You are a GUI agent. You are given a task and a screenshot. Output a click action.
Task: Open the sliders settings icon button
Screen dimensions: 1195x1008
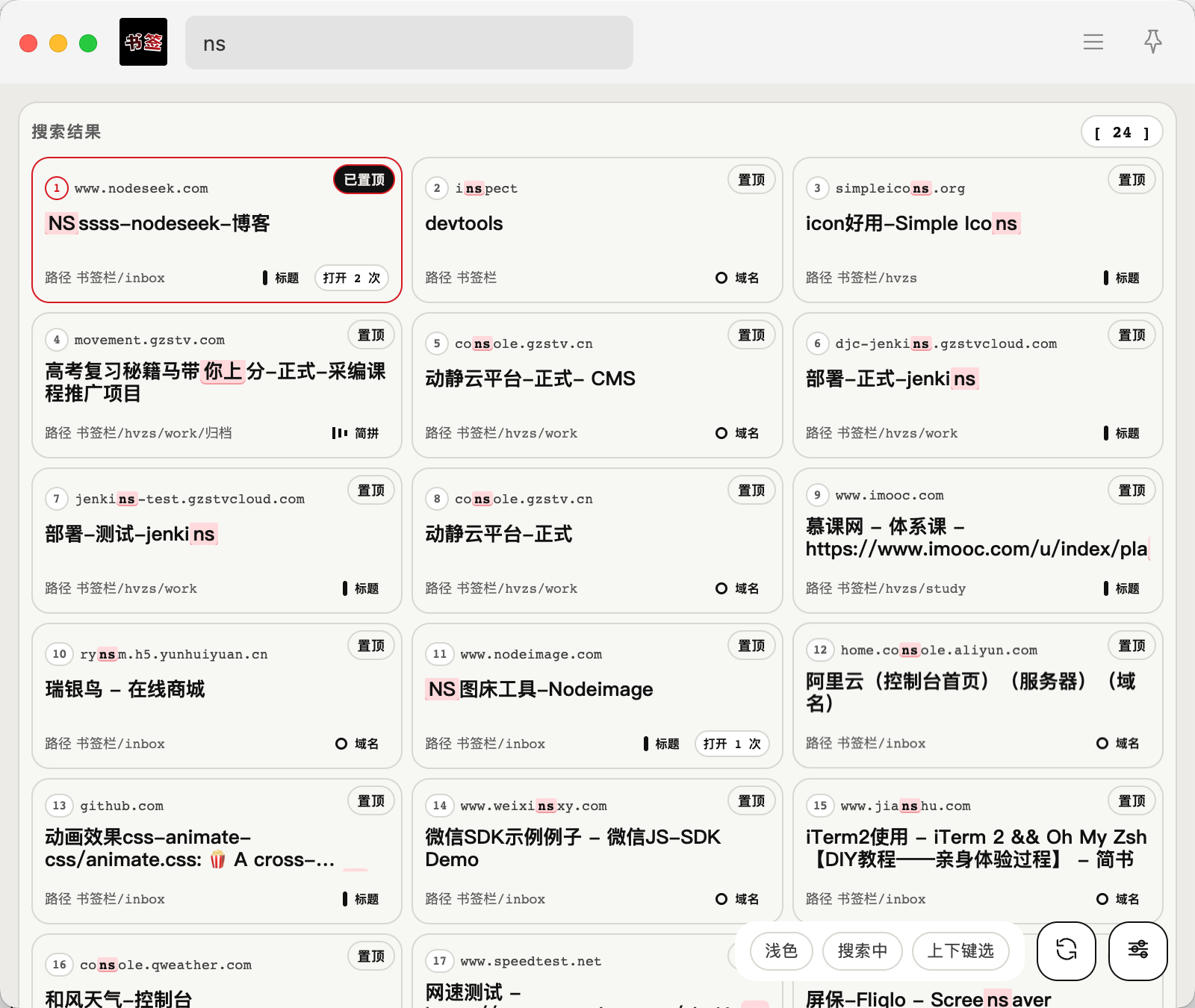(1138, 951)
